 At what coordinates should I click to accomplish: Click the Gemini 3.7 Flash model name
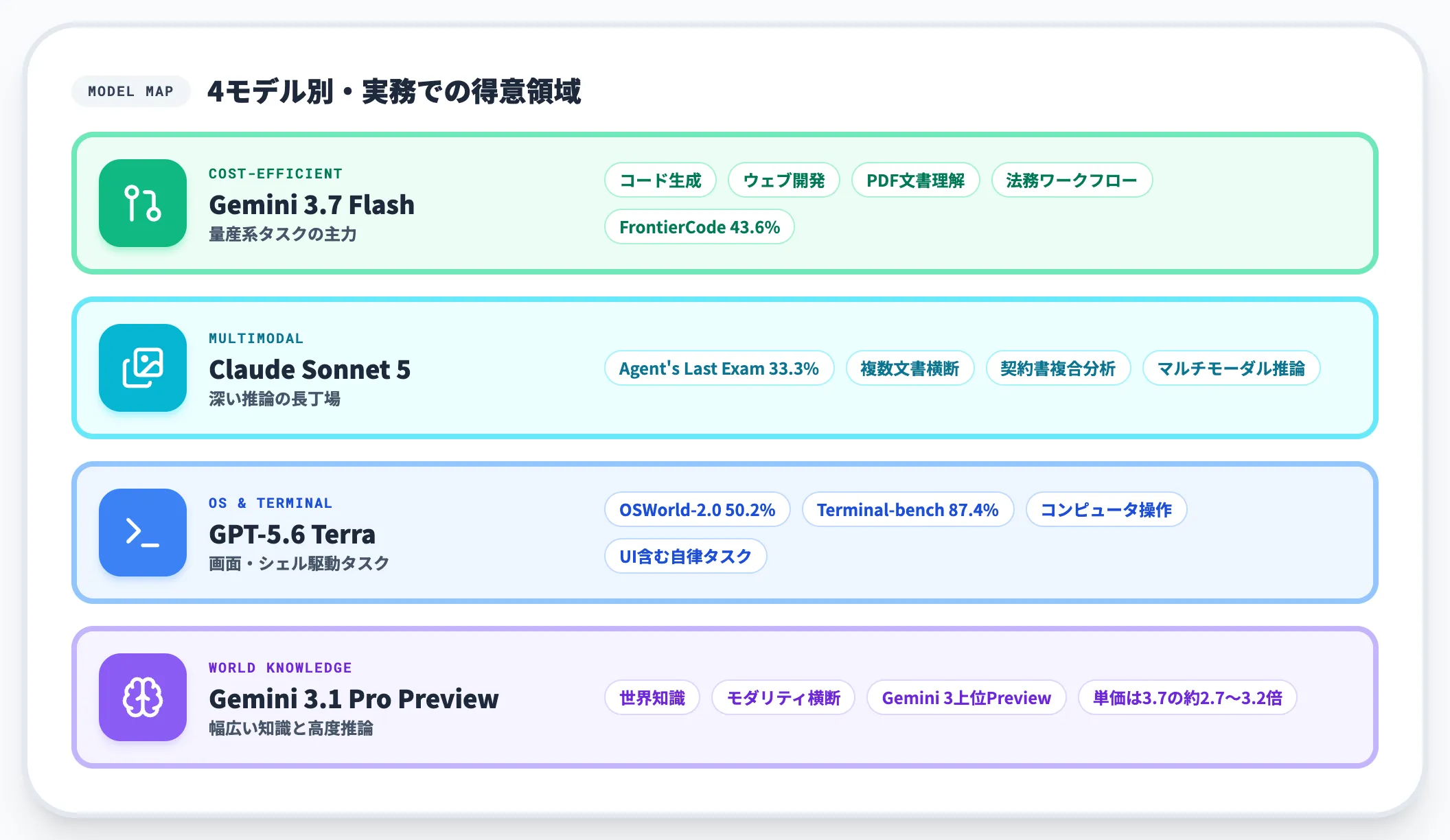[312, 205]
